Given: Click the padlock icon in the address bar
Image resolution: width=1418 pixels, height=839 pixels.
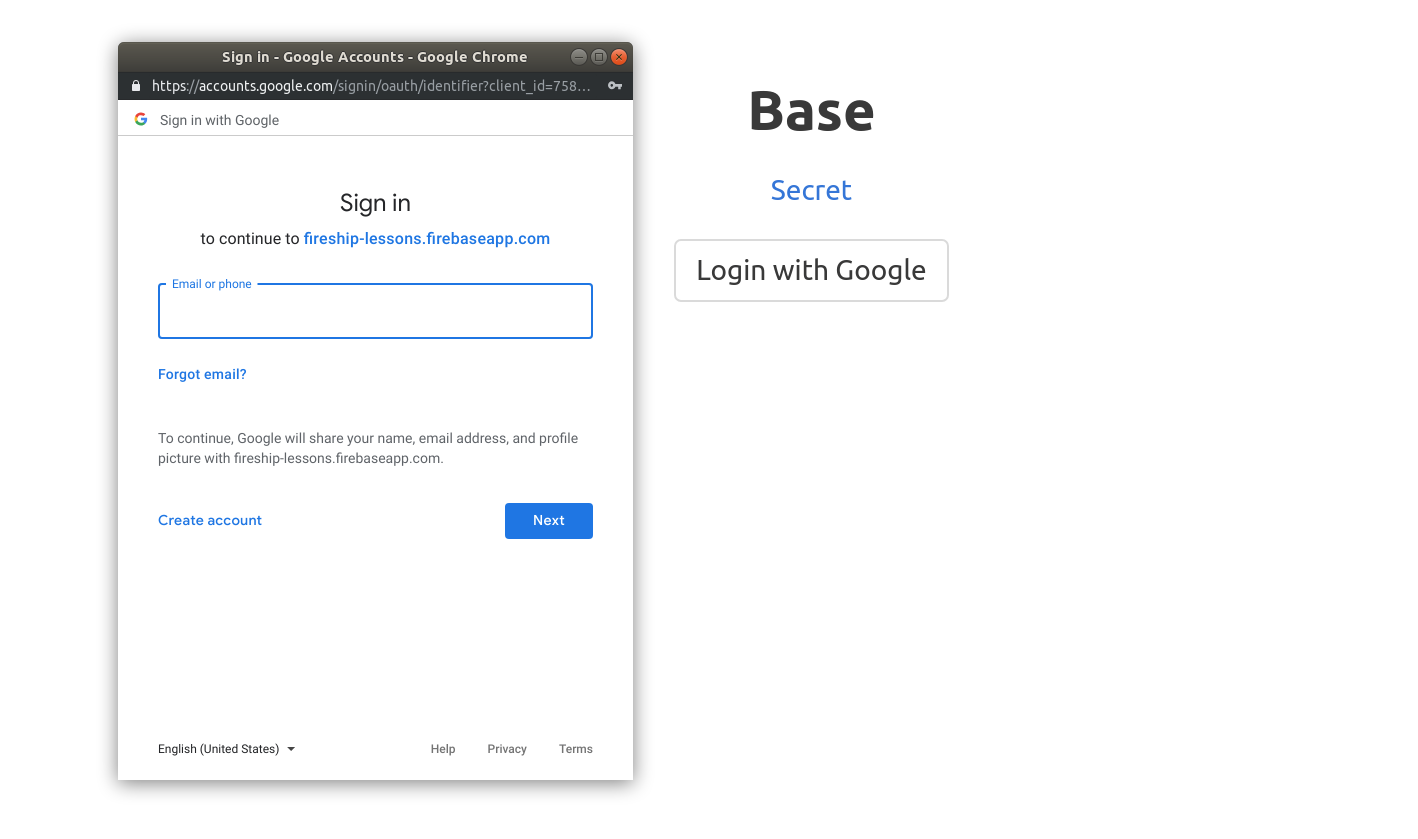Looking at the screenshot, I should pos(135,86).
